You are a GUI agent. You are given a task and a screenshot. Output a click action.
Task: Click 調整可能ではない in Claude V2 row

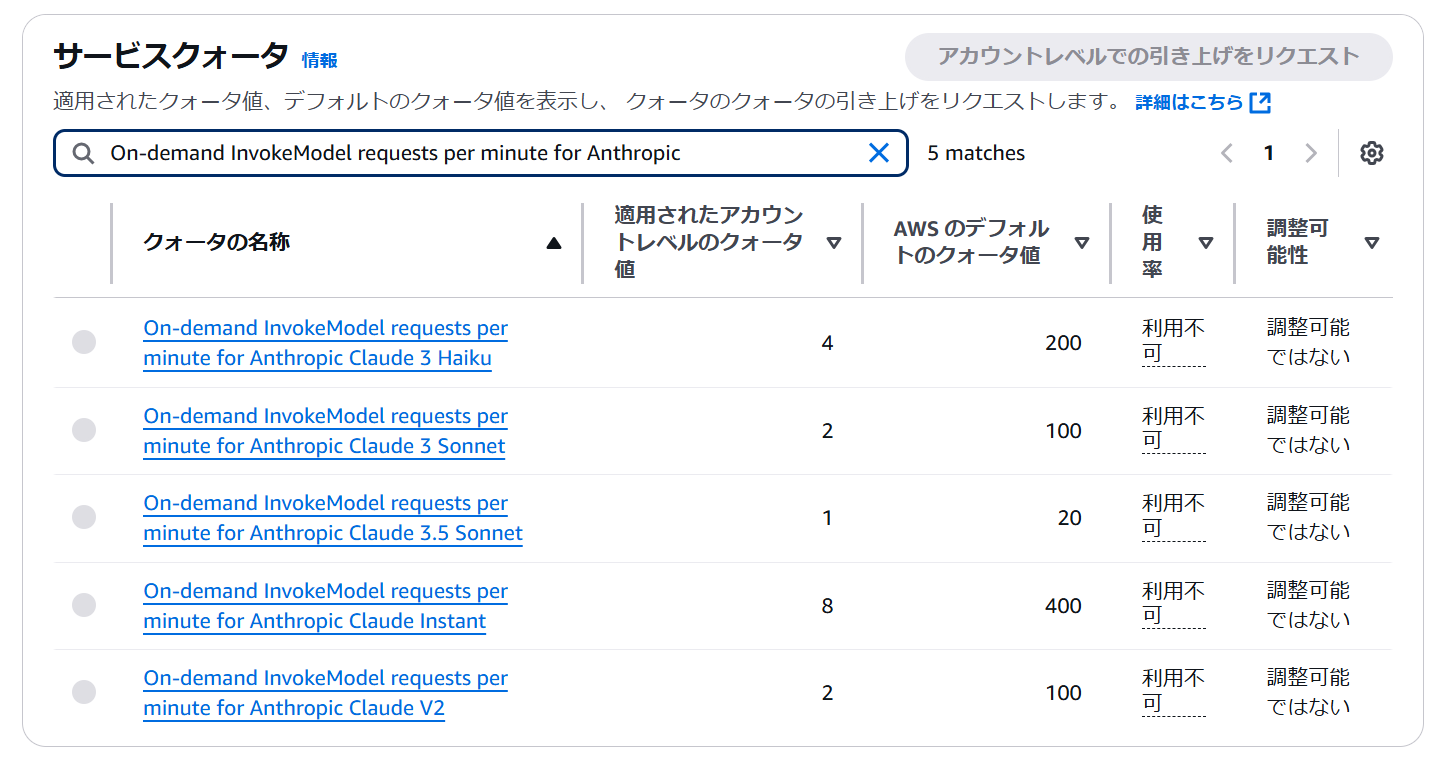point(1309,692)
